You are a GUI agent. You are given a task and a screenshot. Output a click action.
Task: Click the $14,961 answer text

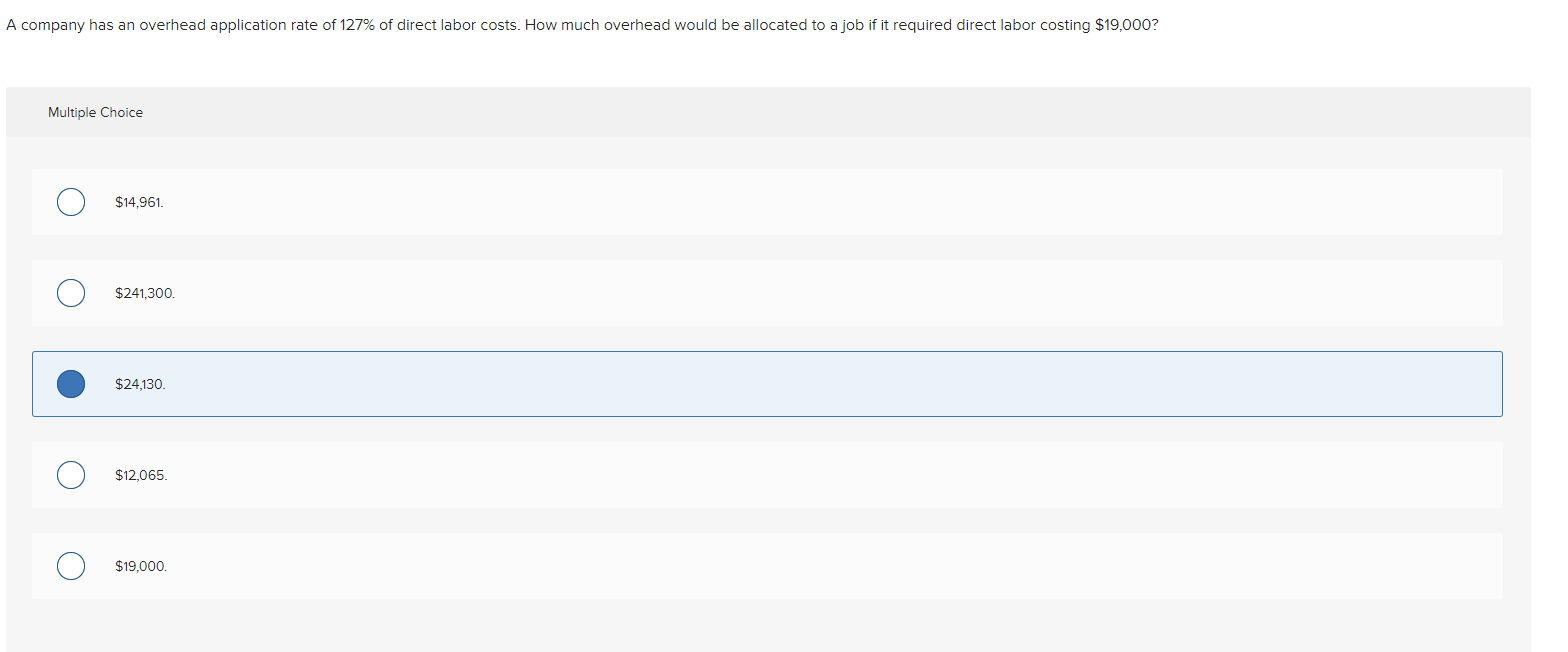point(140,201)
